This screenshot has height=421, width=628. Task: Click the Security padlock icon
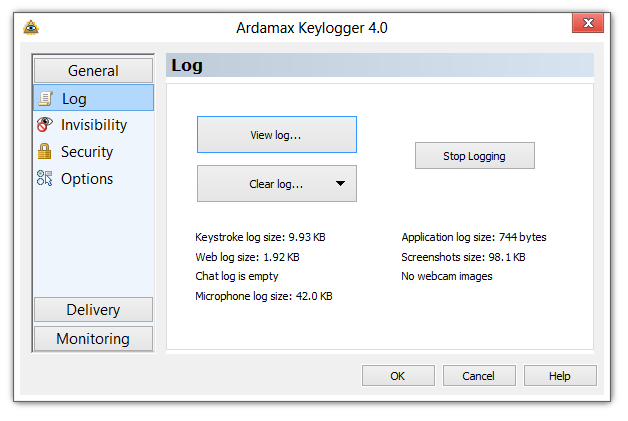pos(44,151)
